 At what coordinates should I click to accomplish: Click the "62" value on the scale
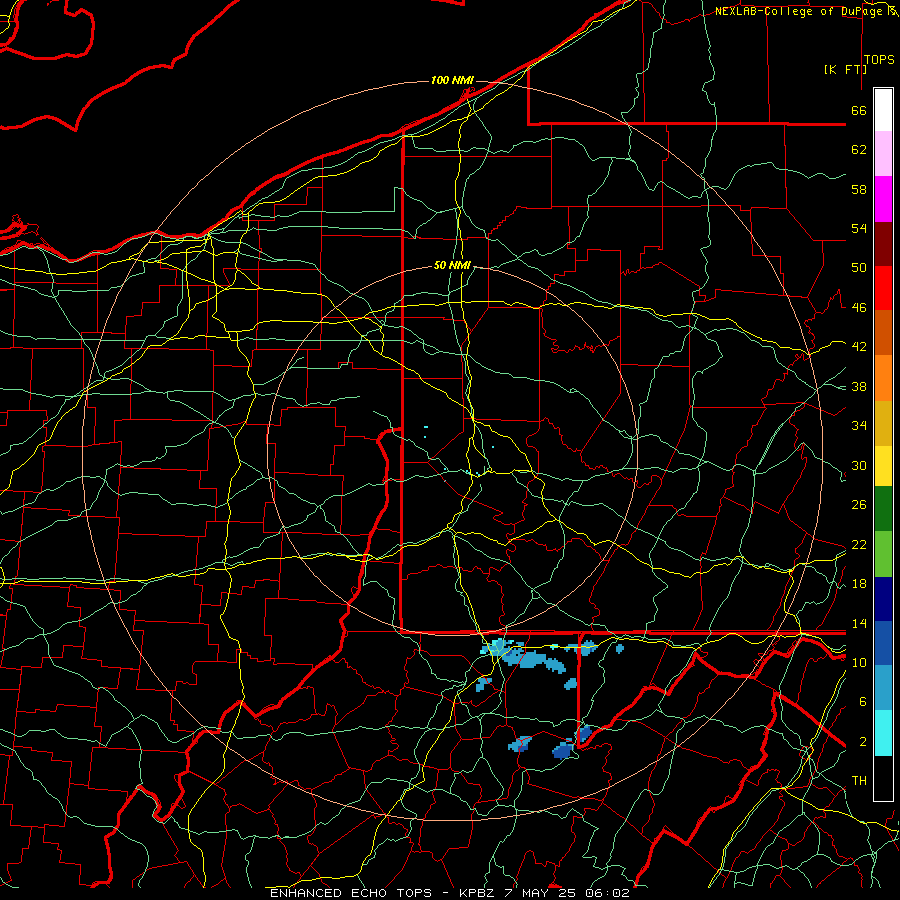859,150
